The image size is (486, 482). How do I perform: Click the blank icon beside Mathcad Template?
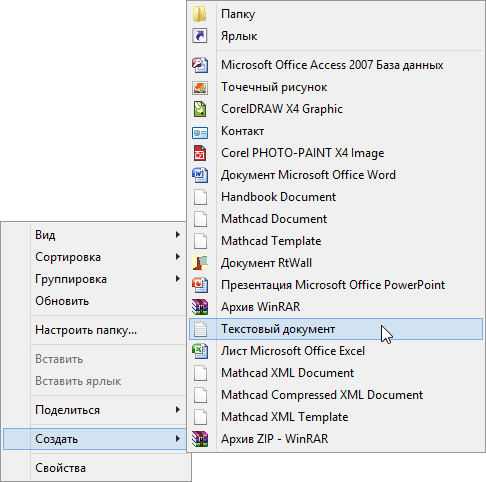(x=200, y=241)
